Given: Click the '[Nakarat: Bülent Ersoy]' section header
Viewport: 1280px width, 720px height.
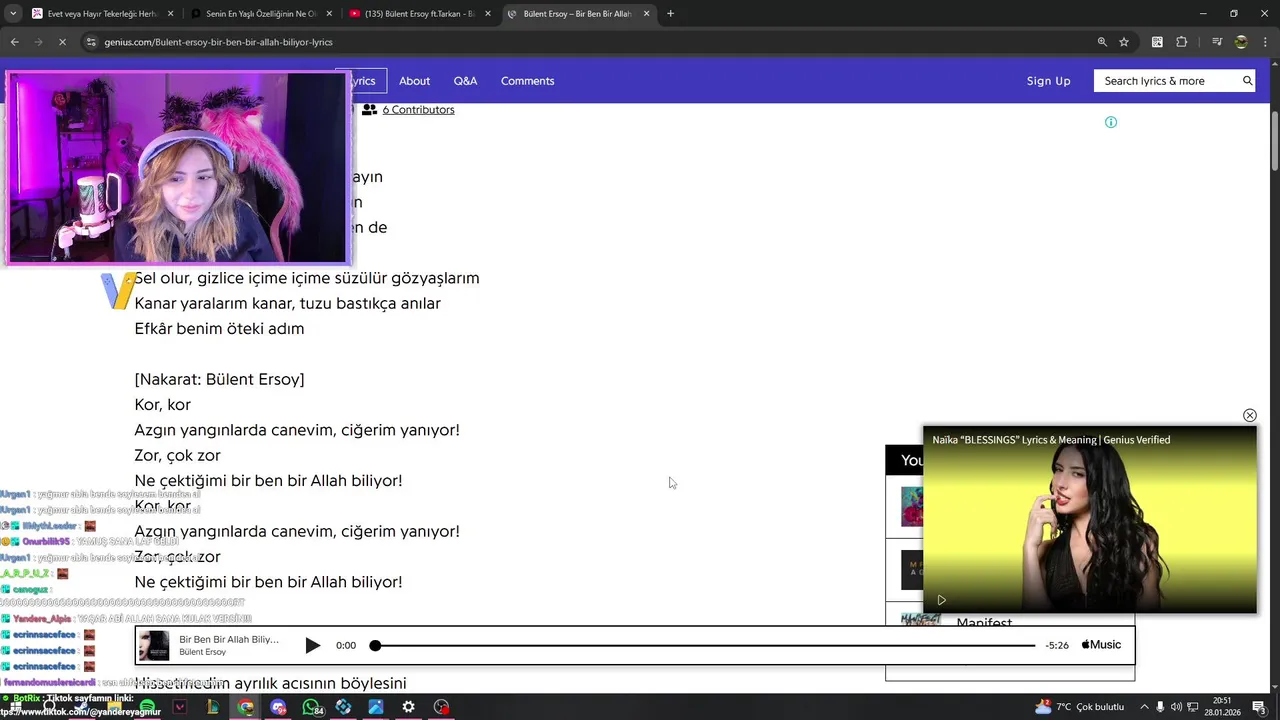Looking at the screenshot, I should click(x=219, y=379).
